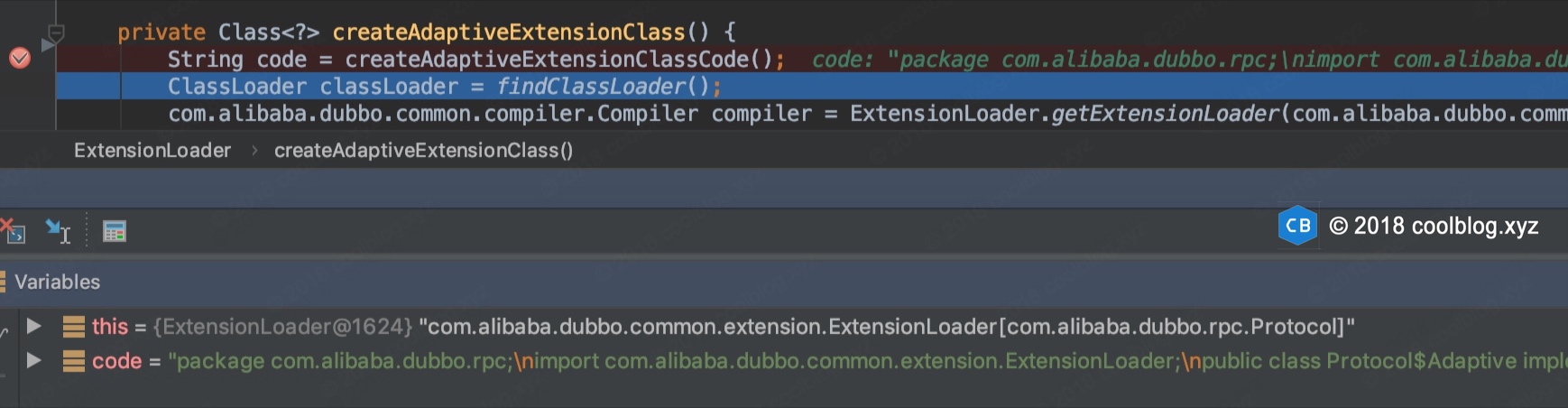Click the blue CB hexagon logo

point(1297,226)
